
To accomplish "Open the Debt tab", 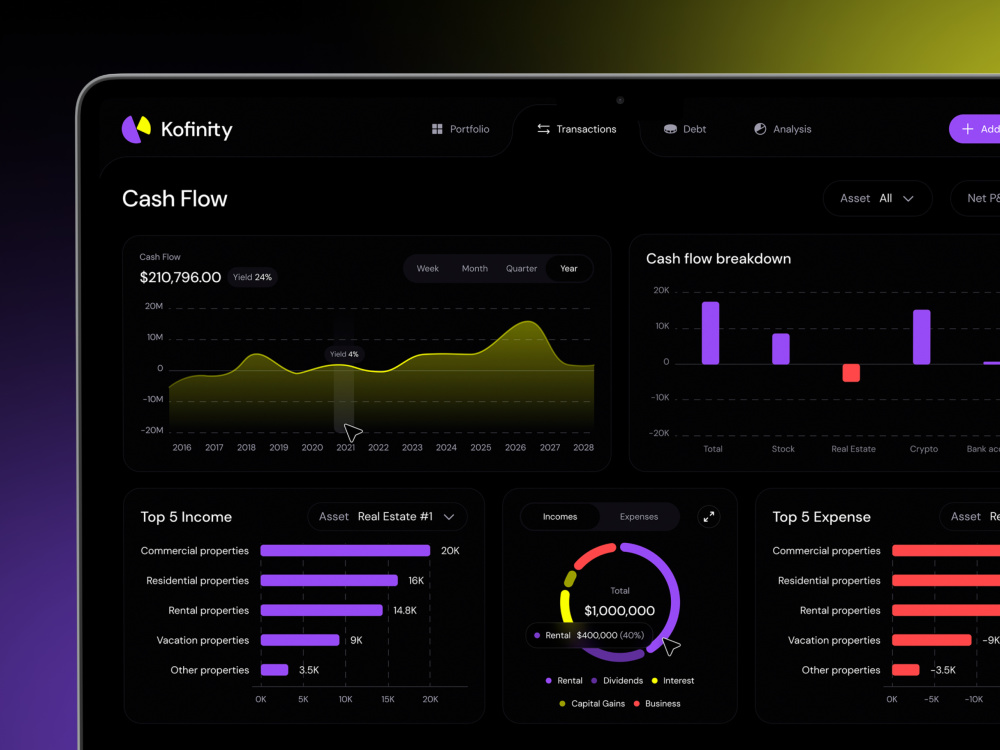I will [x=685, y=129].
